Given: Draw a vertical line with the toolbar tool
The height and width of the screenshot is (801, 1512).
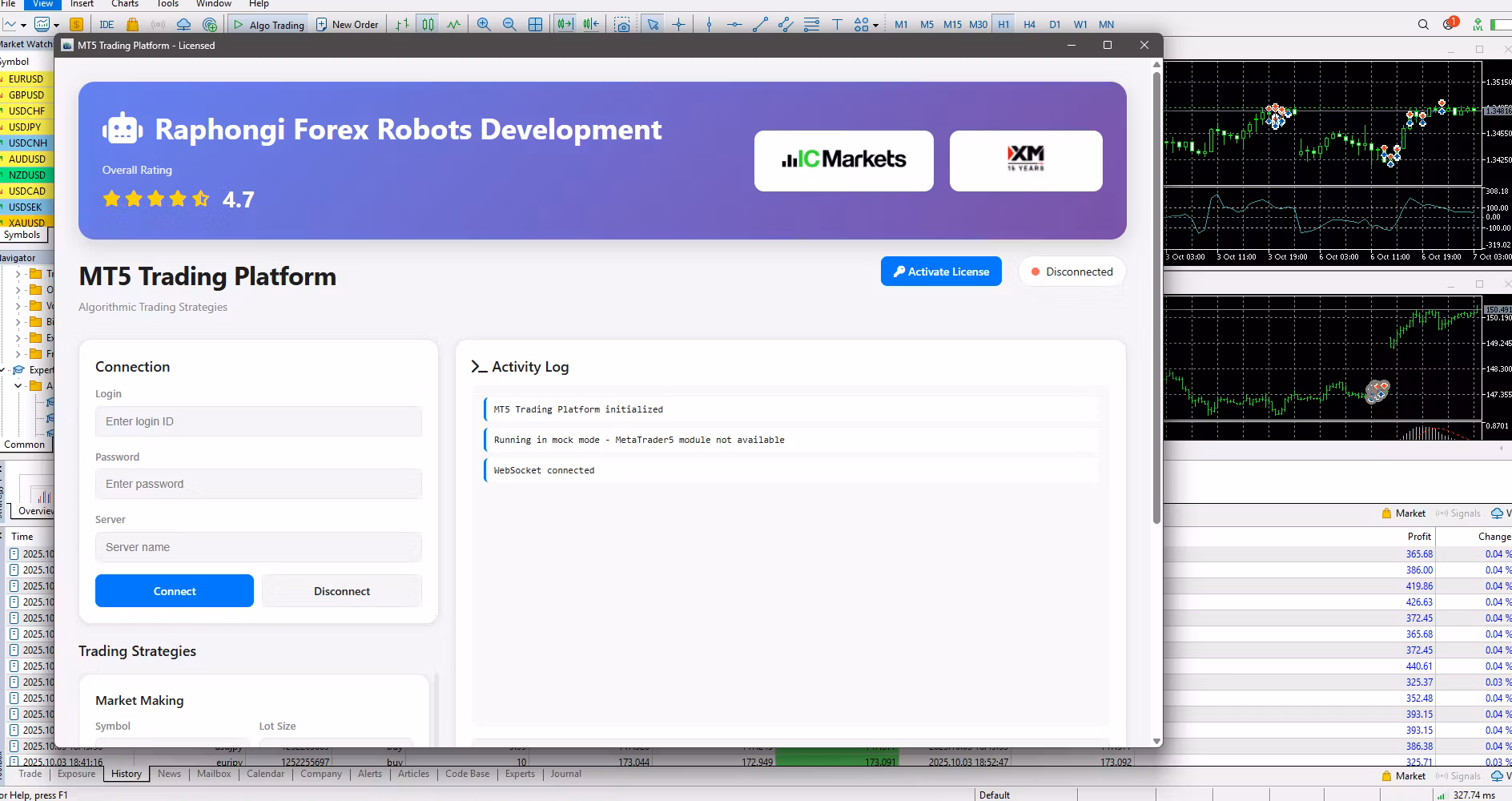Looking at the screenshot, I should pyautogui.click(x=709, y=25).
